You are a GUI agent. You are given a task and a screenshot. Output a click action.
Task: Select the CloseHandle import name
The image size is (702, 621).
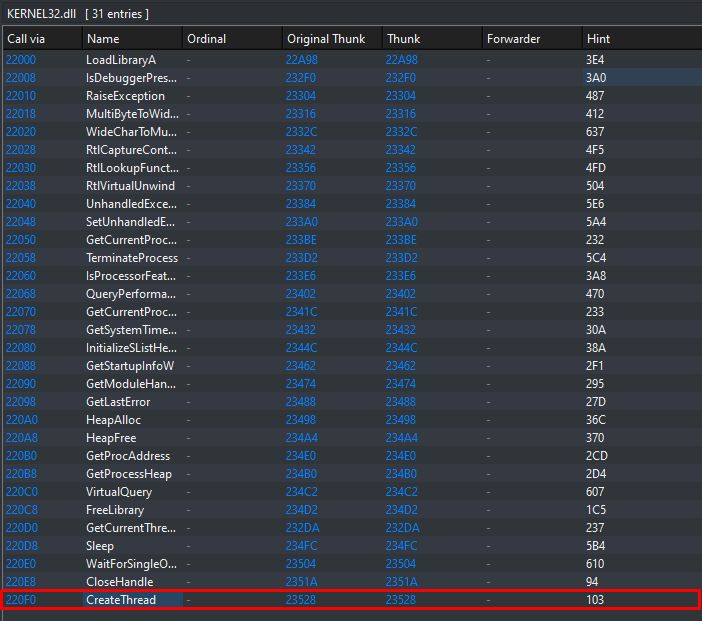[120, 582]
